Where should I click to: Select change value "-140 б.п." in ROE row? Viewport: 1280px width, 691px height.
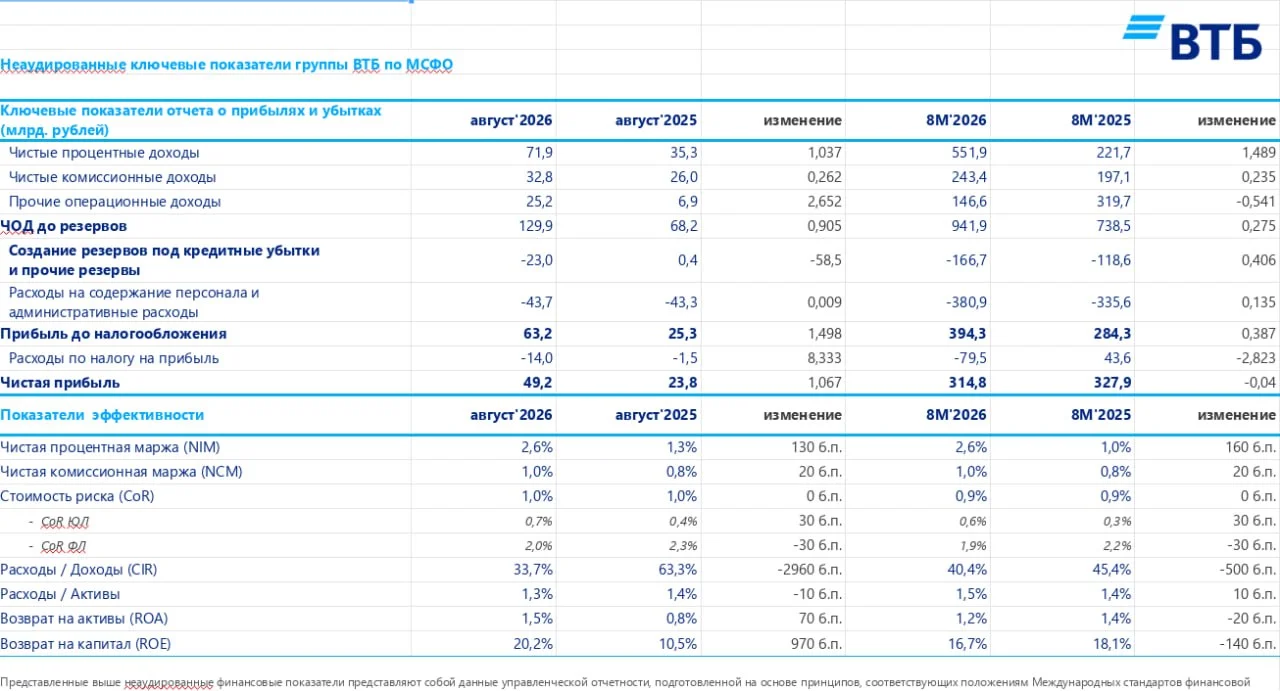1248,643
